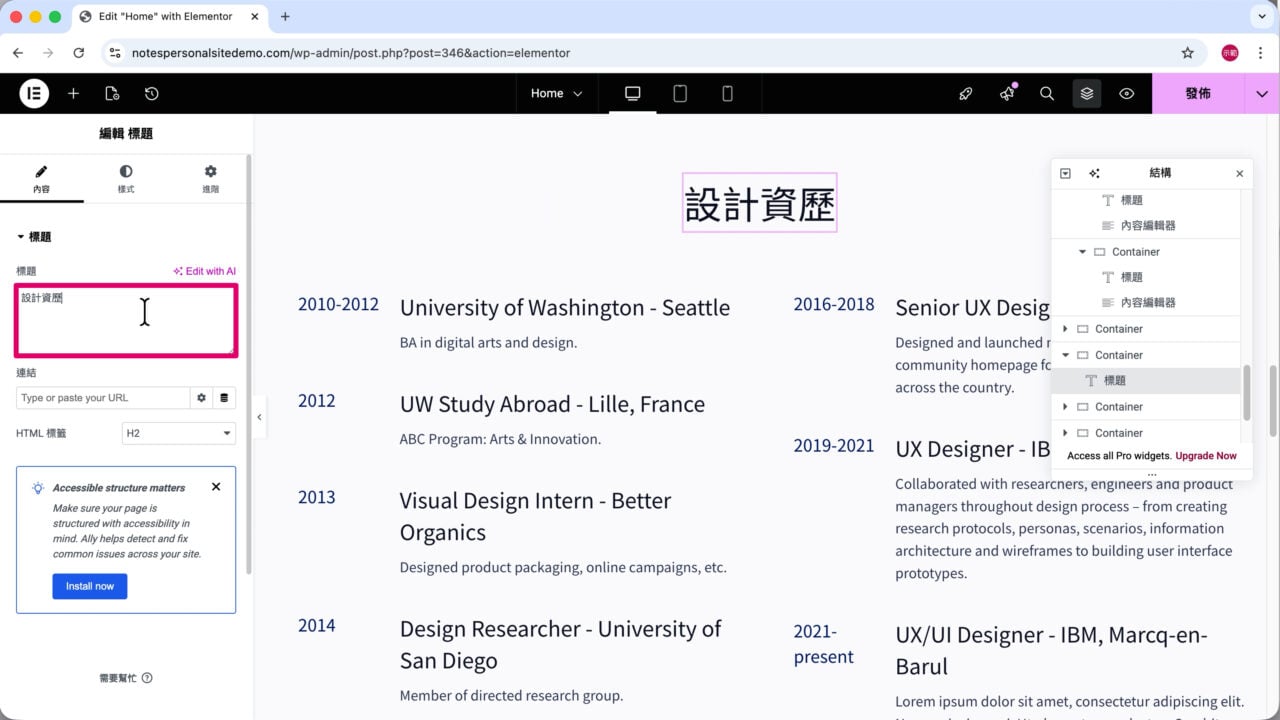This screenshot has height=720, width=1280.
Task: Click the rocket launch icon
Action: [x=965, y=93]
